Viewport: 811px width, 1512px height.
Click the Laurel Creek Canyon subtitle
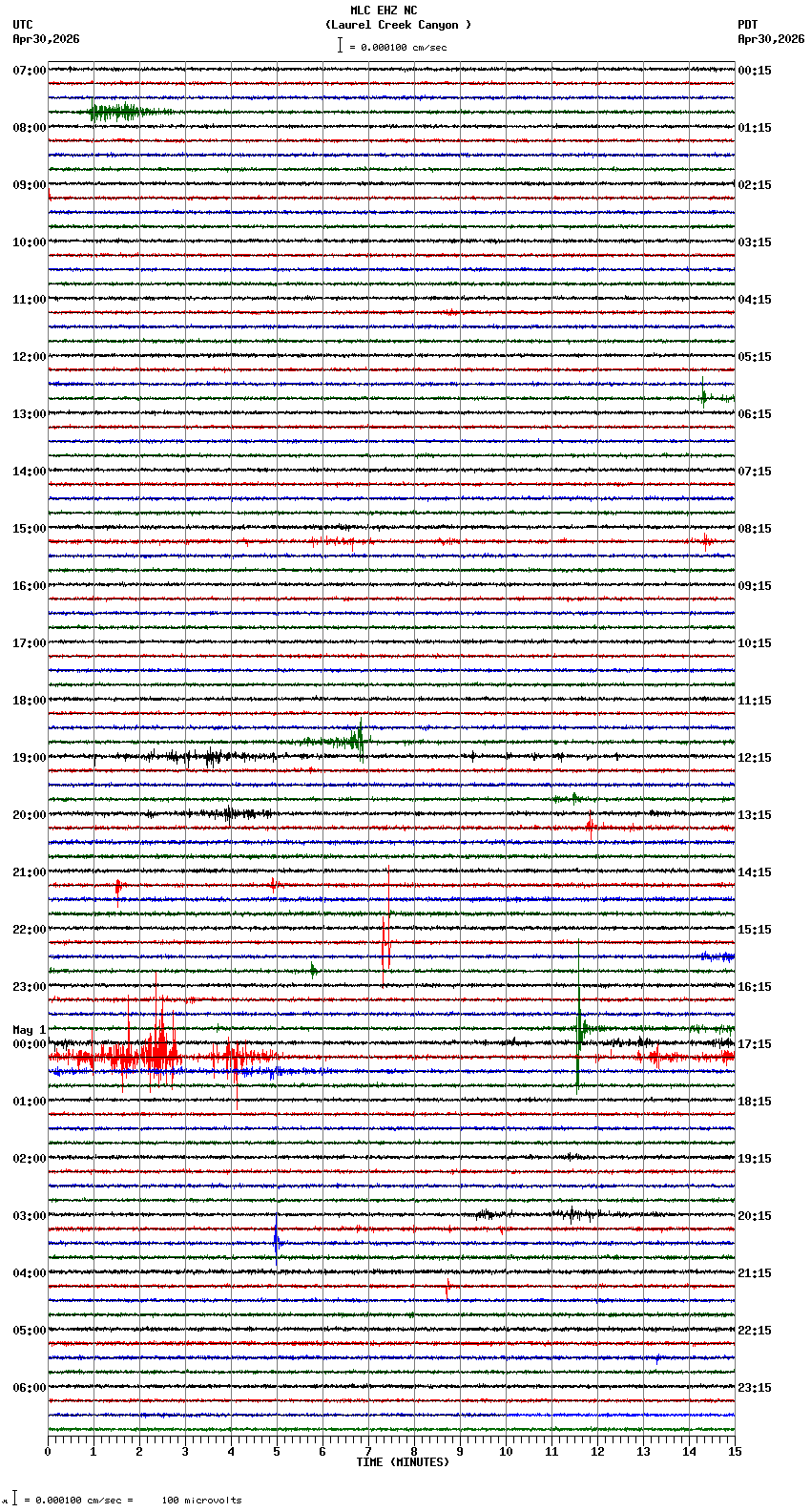398,25
